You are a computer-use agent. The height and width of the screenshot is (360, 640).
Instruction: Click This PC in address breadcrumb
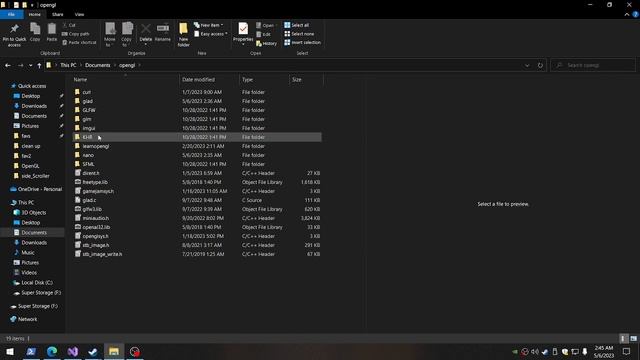click(68, 65)
